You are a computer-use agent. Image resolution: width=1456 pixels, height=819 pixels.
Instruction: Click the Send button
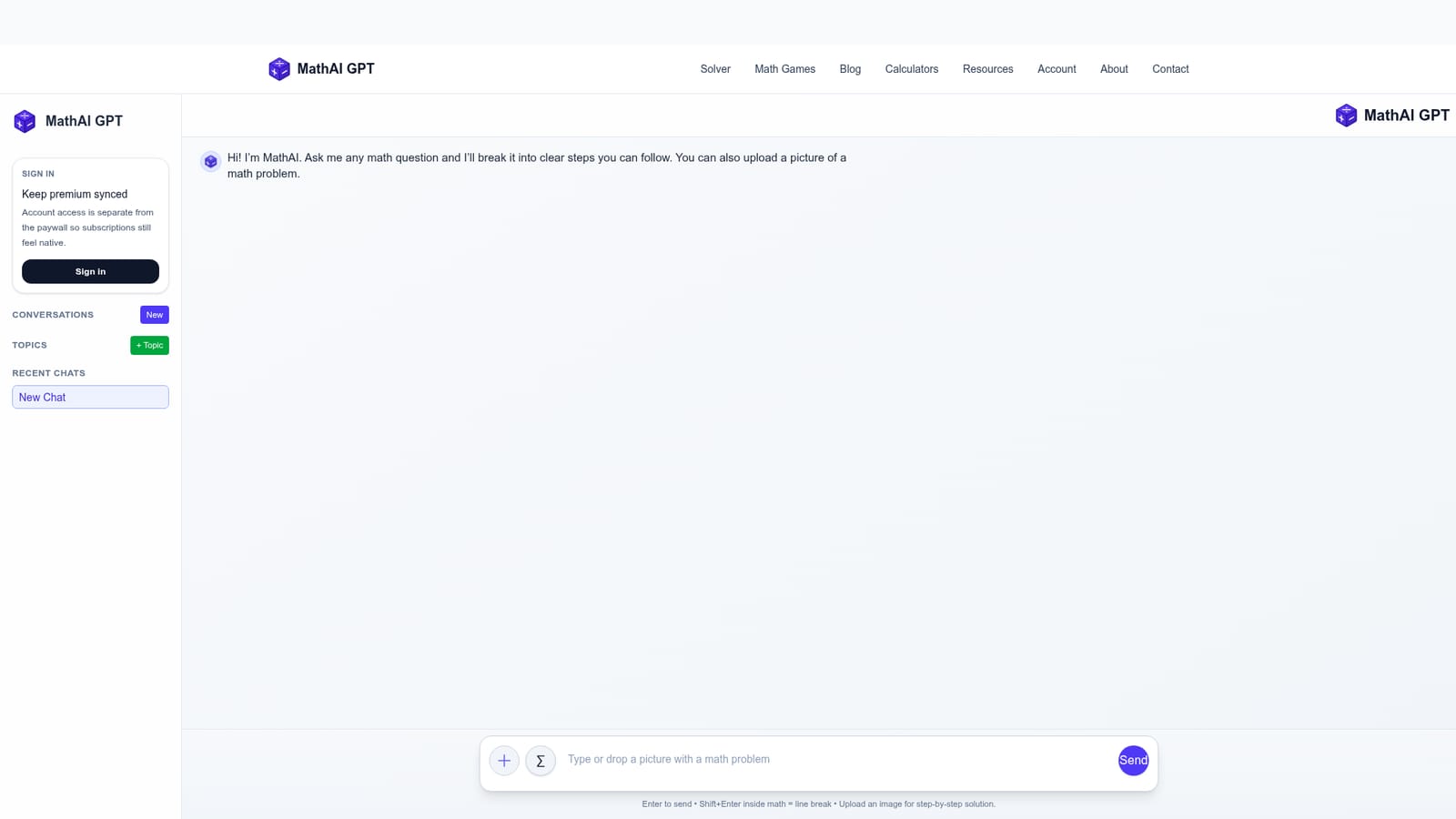click(x=1133, y=761)
